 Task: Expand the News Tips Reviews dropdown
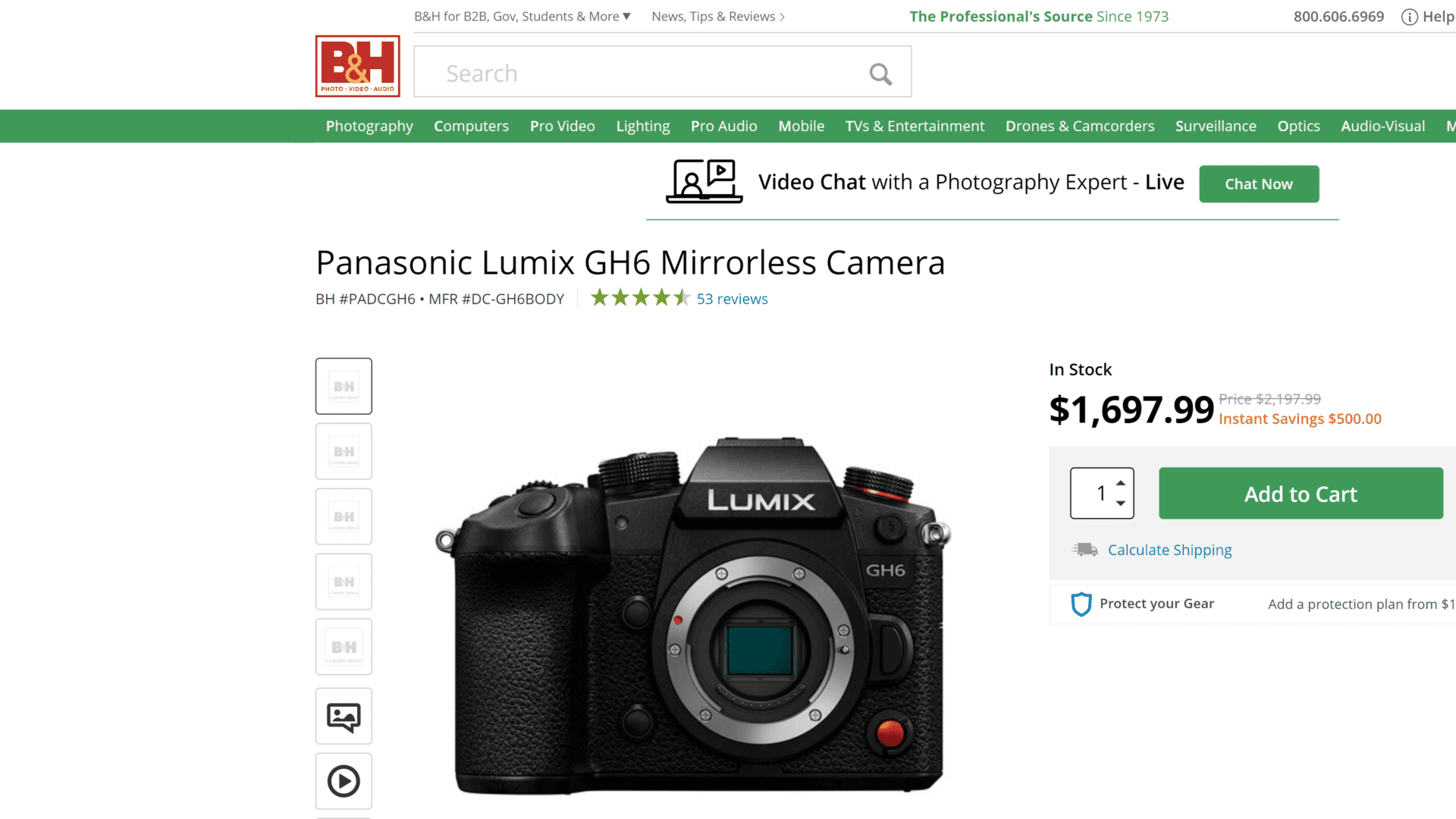(x=715, y=16)
